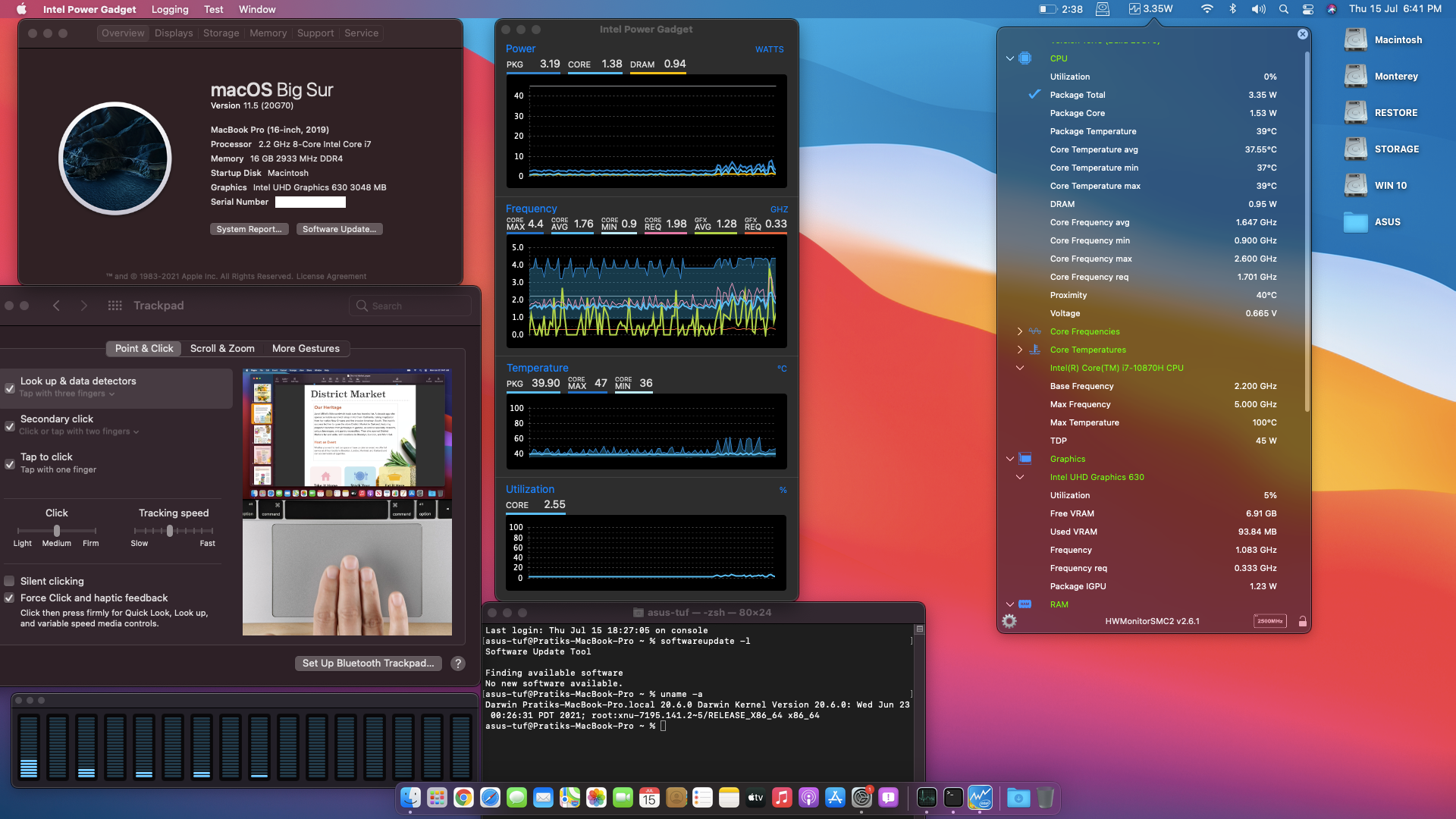Open the ASUS folder on desktop
The height and width of the screenshot is (819, 1456).
tap(1356, 222)
